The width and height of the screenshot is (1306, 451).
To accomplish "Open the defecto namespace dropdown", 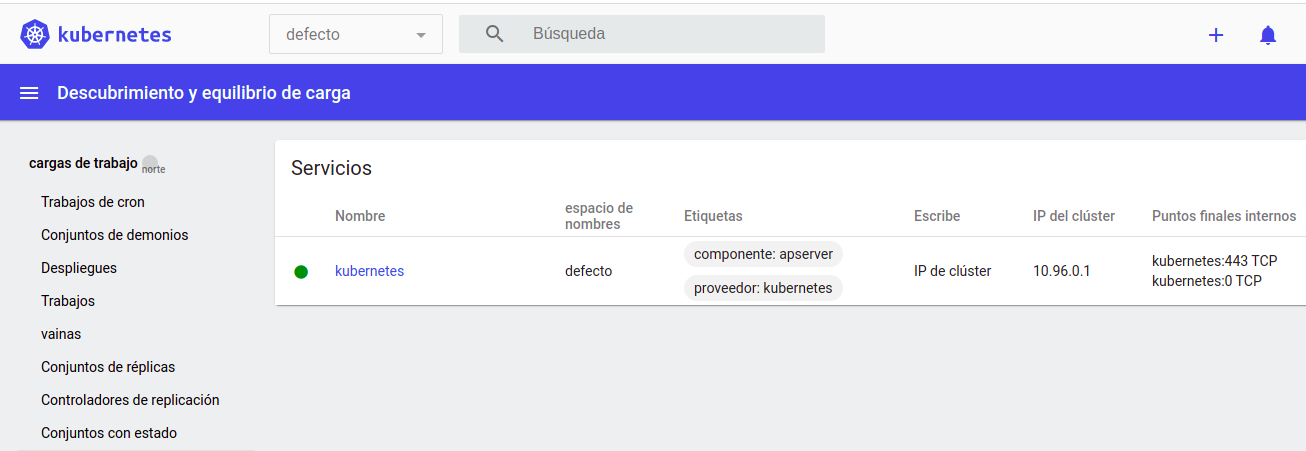I will (355, 34).
